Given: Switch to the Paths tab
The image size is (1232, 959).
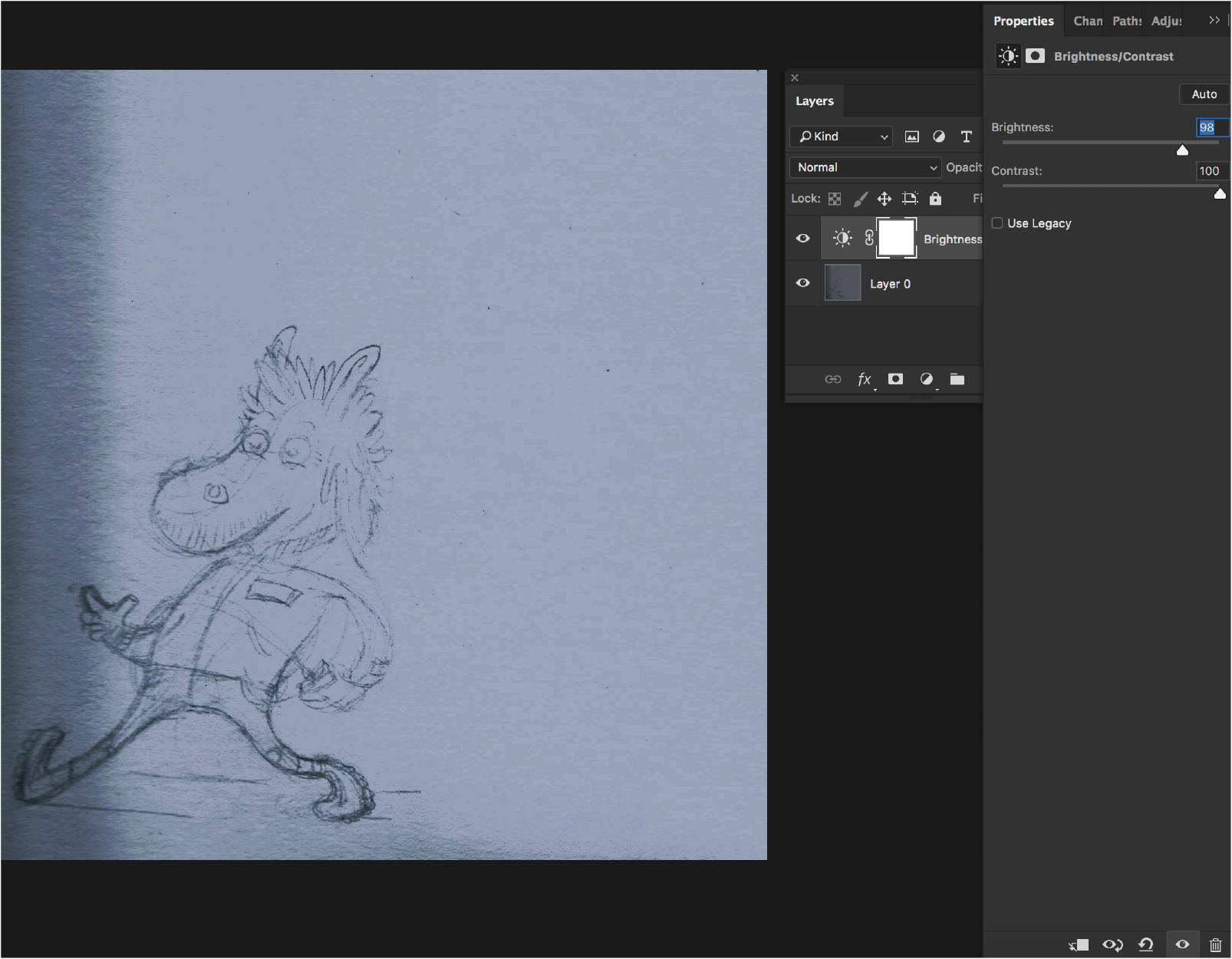Looking at the screenshot, I should [x=1127, y=21].
